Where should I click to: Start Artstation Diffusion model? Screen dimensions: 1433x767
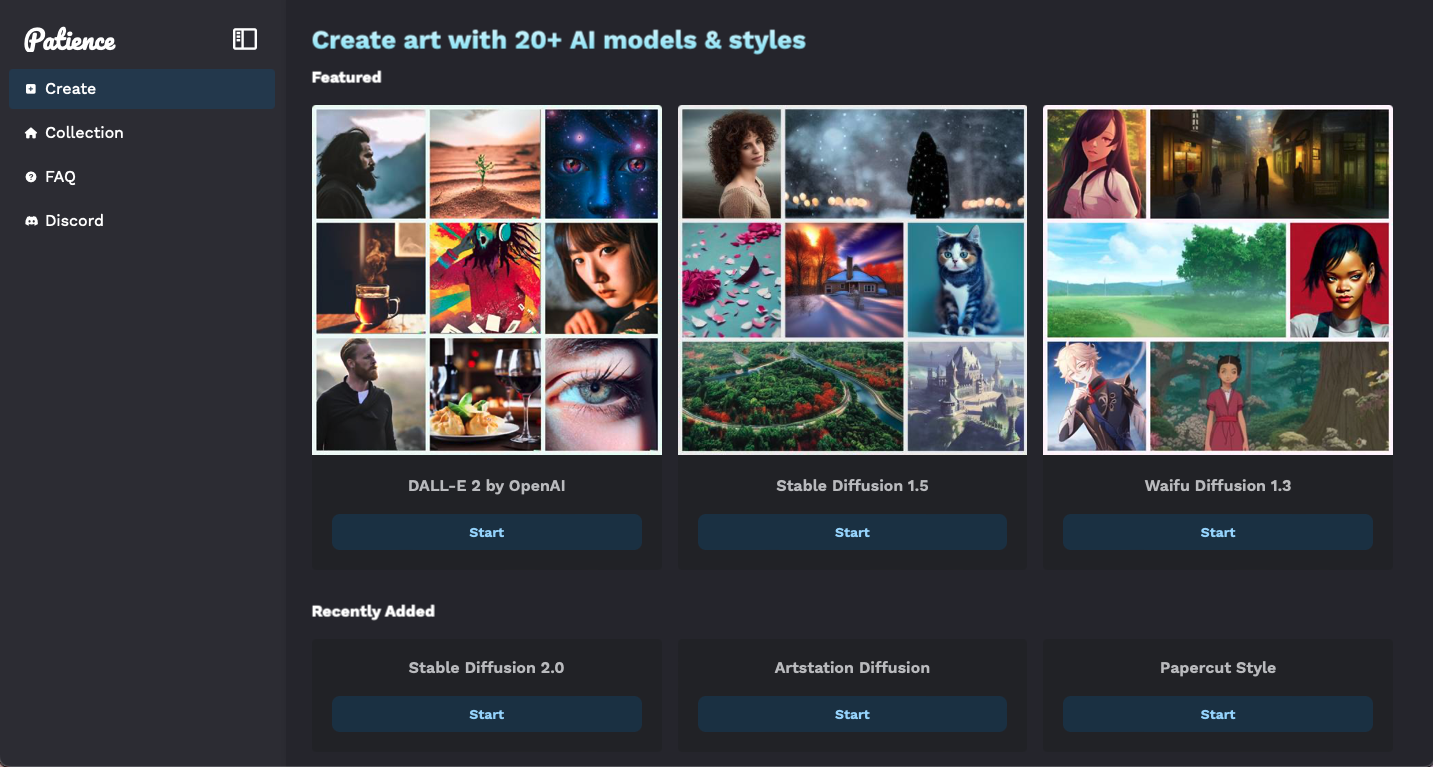(x=852, y=715)
